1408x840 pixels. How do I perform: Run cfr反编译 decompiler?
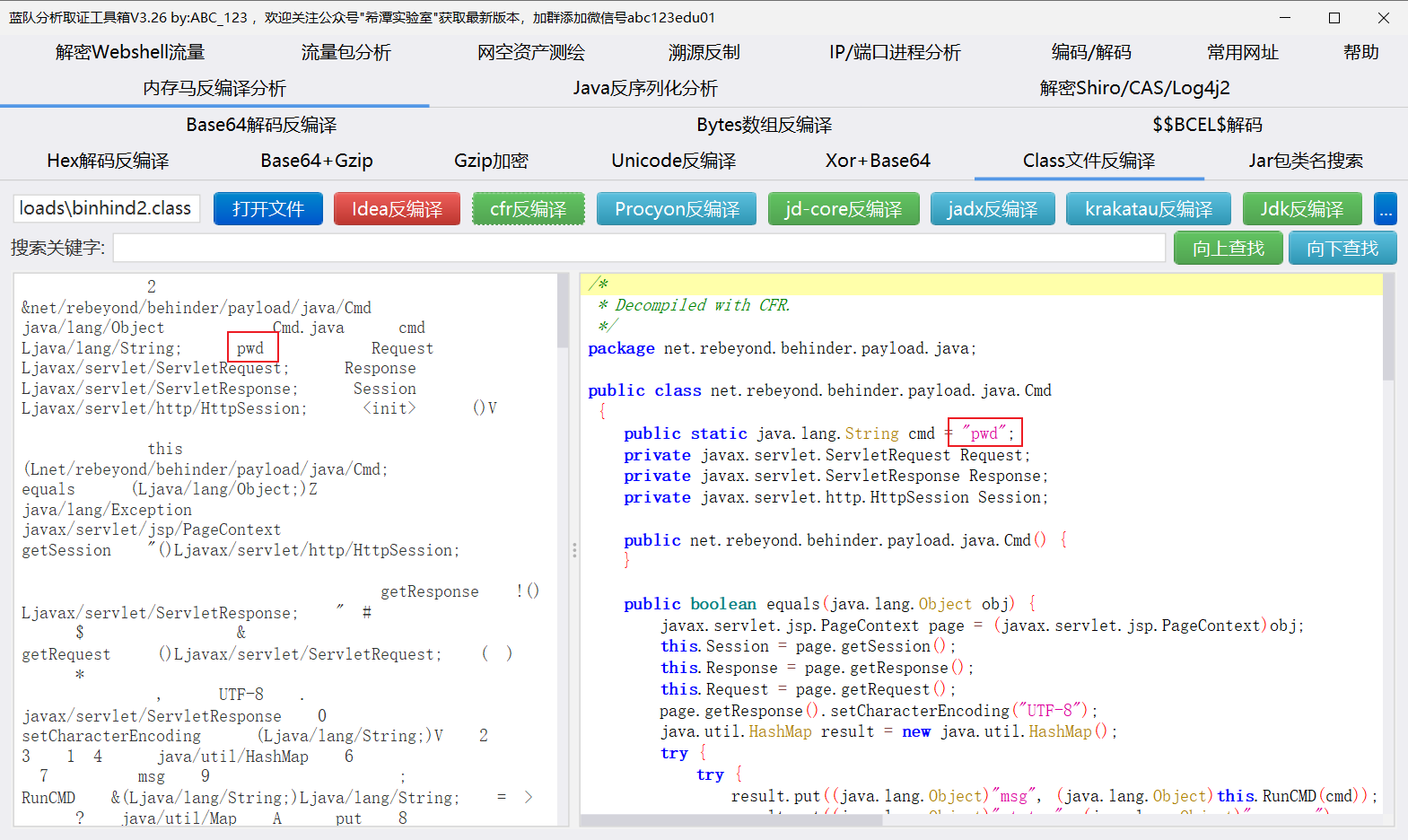529,209
